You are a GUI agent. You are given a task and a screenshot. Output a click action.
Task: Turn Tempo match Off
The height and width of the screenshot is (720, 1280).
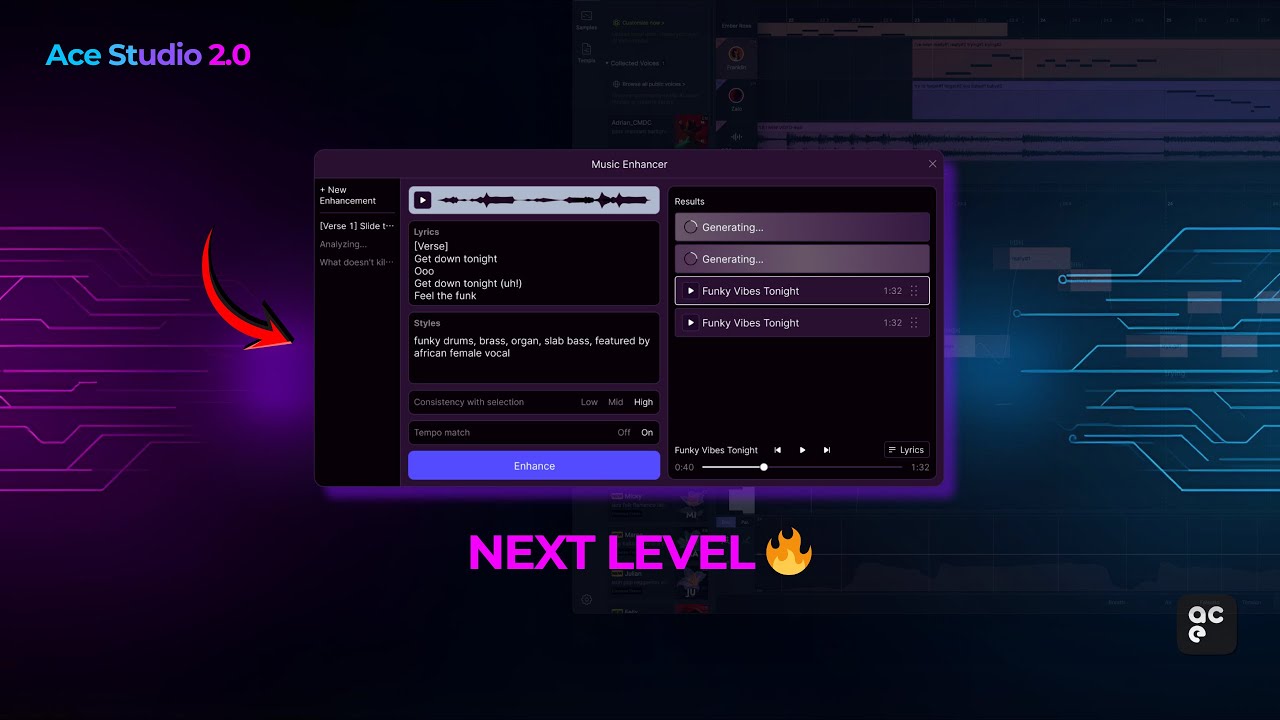[624, 433]
